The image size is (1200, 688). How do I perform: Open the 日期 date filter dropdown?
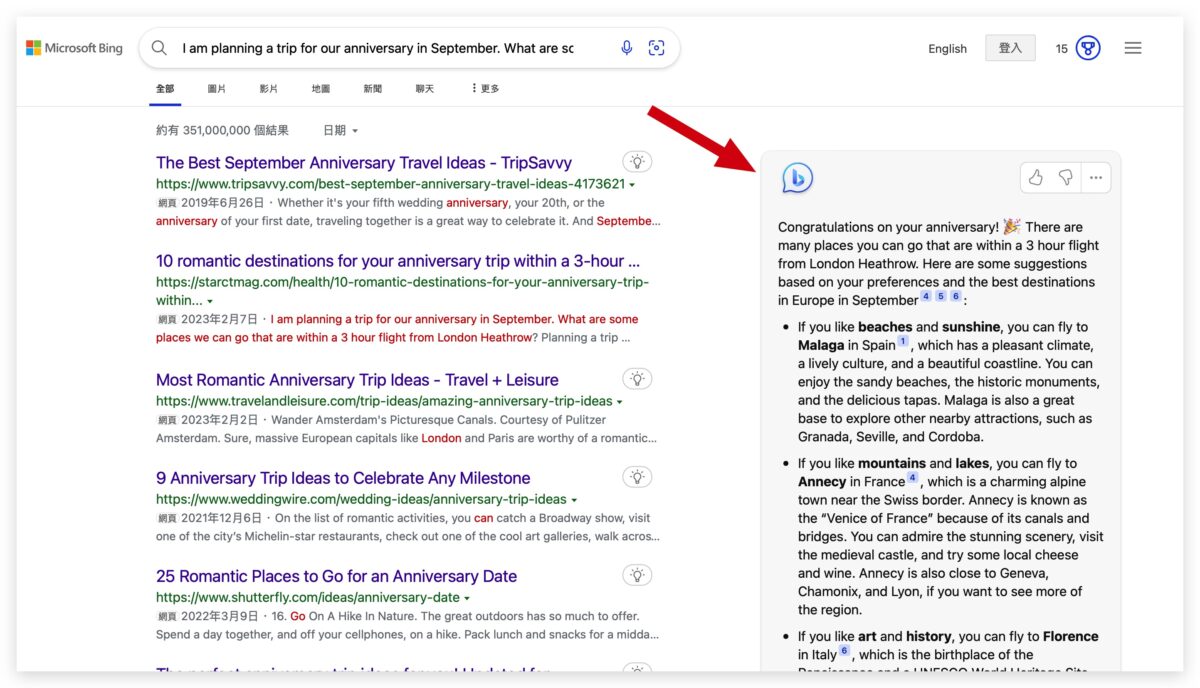point(340,130)
